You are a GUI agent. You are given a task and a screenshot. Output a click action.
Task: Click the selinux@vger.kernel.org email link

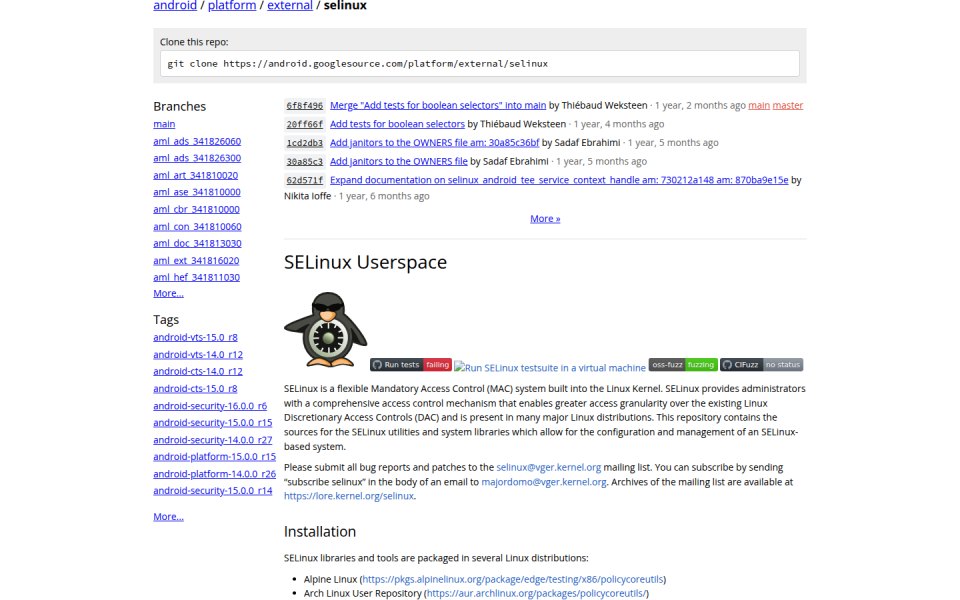pos(549,467)
